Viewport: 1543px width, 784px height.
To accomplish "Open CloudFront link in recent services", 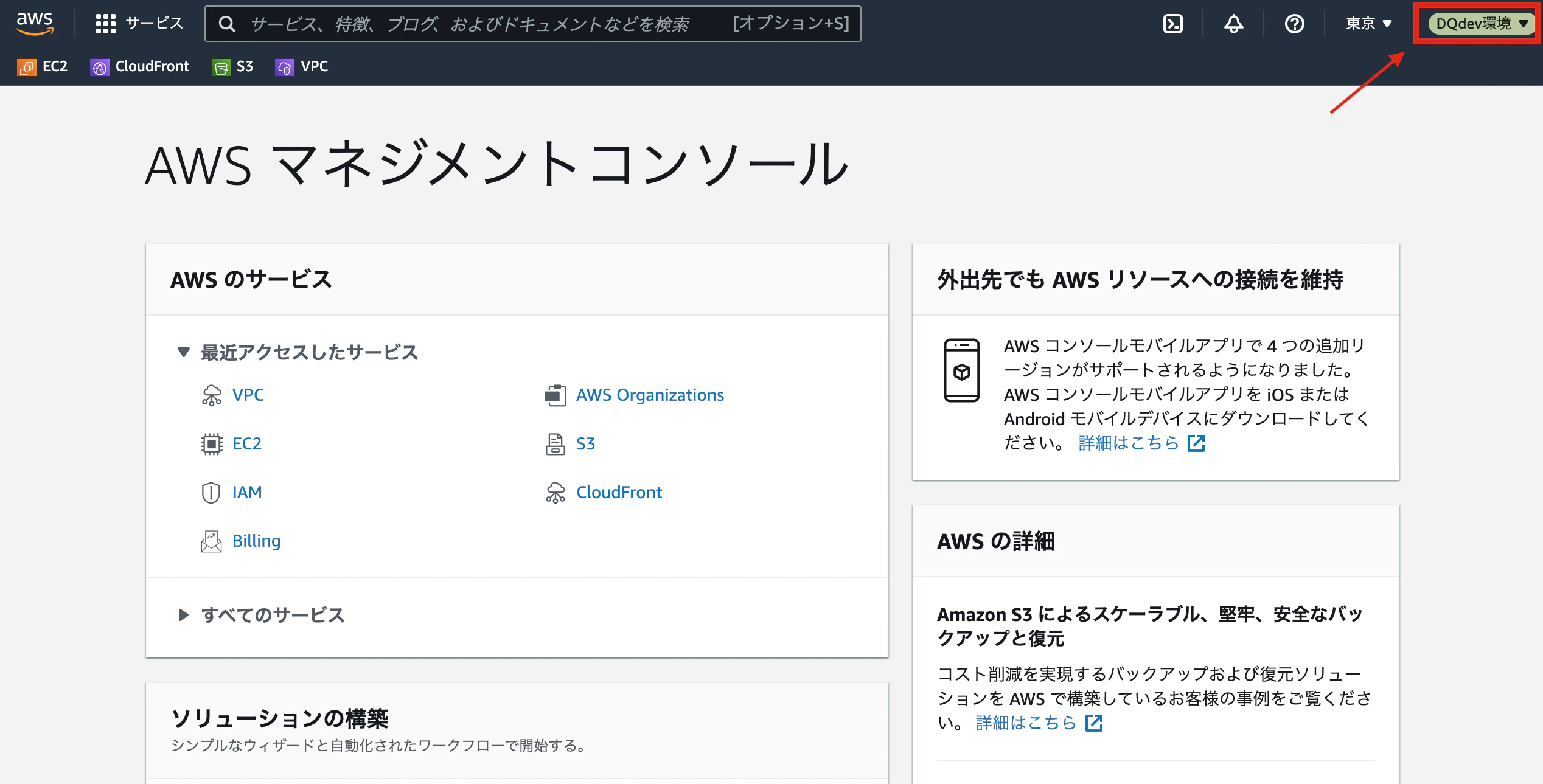I will [619, 493].
